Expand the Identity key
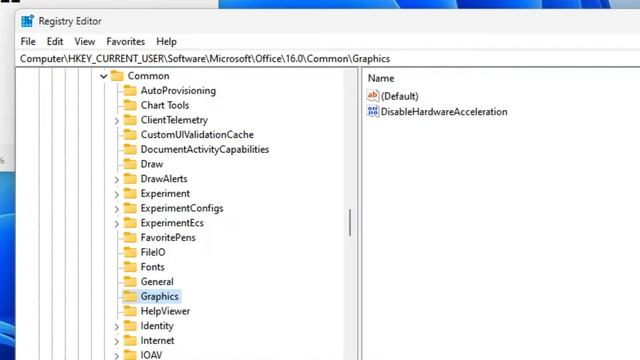The height and width of the screenshot is (360, 640). click(116, 326)
